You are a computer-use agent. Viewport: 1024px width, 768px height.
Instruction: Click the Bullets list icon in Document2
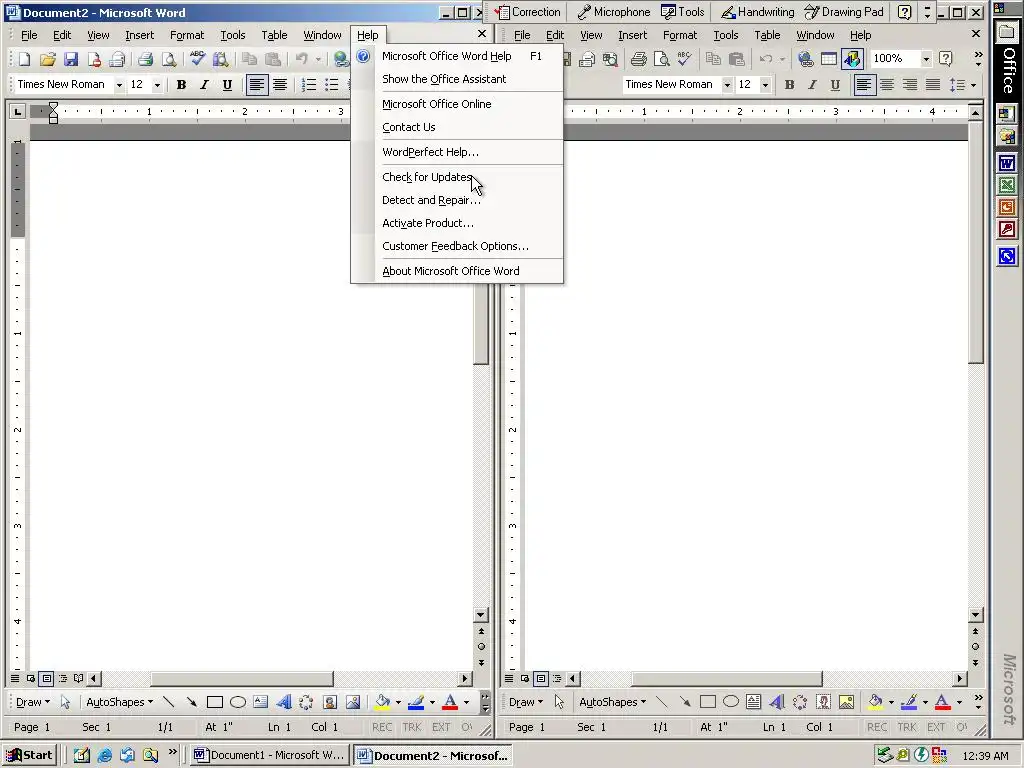332,85
